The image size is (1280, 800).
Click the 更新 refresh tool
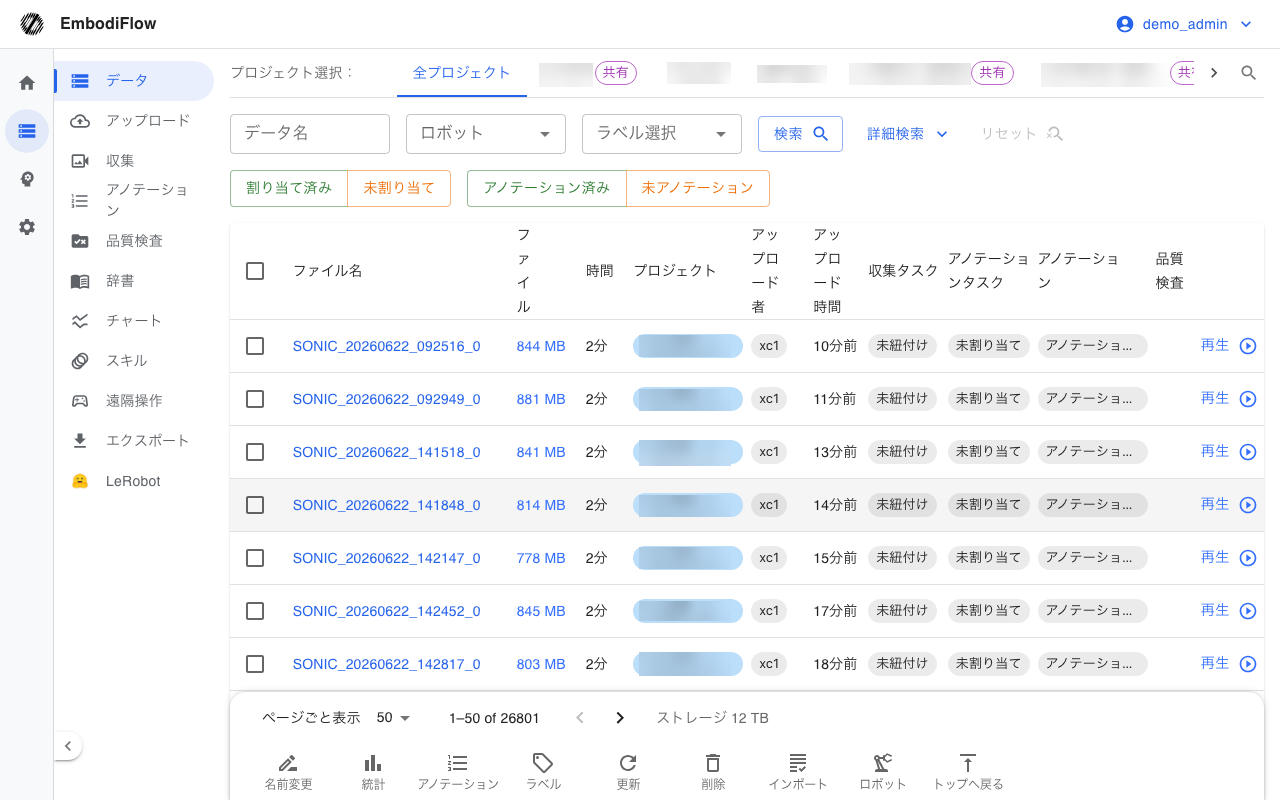coord(628,772)
